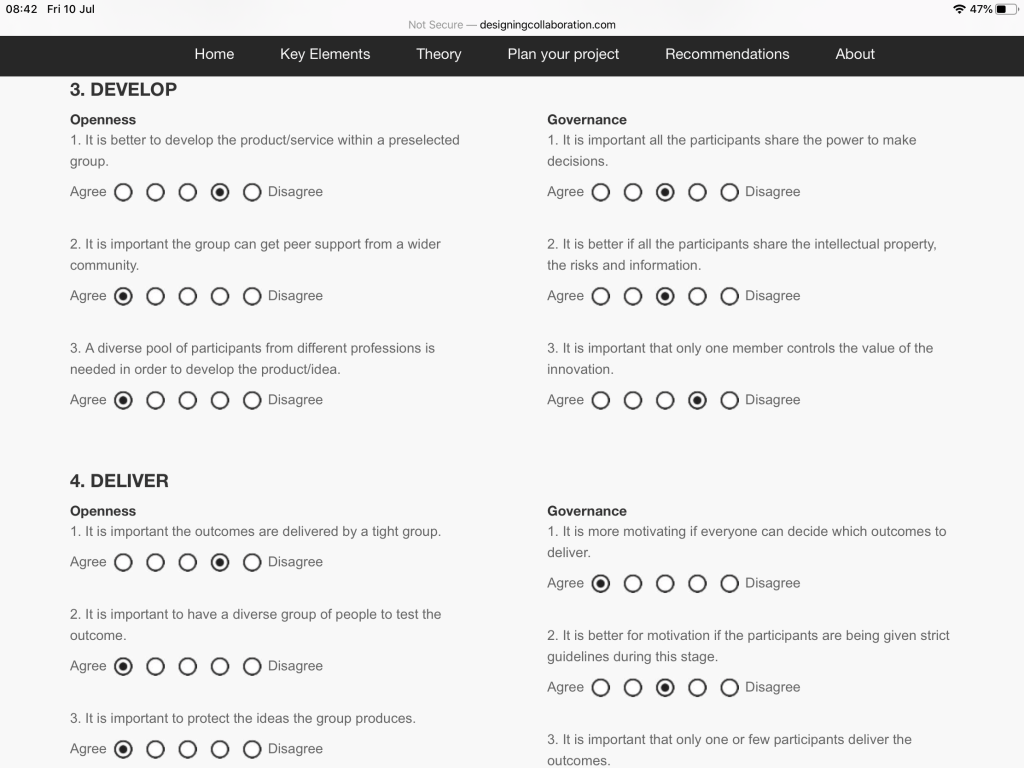This screenshot has height=768, width=1024.
Task: Open the Theory navigation link
Action: [x=439, y=54]
